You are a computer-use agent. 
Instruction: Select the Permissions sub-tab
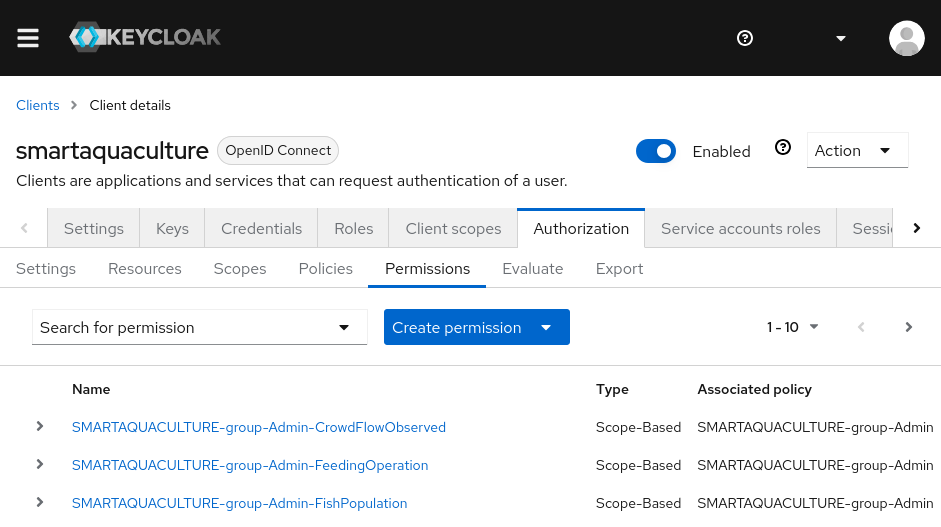point(427,268)
